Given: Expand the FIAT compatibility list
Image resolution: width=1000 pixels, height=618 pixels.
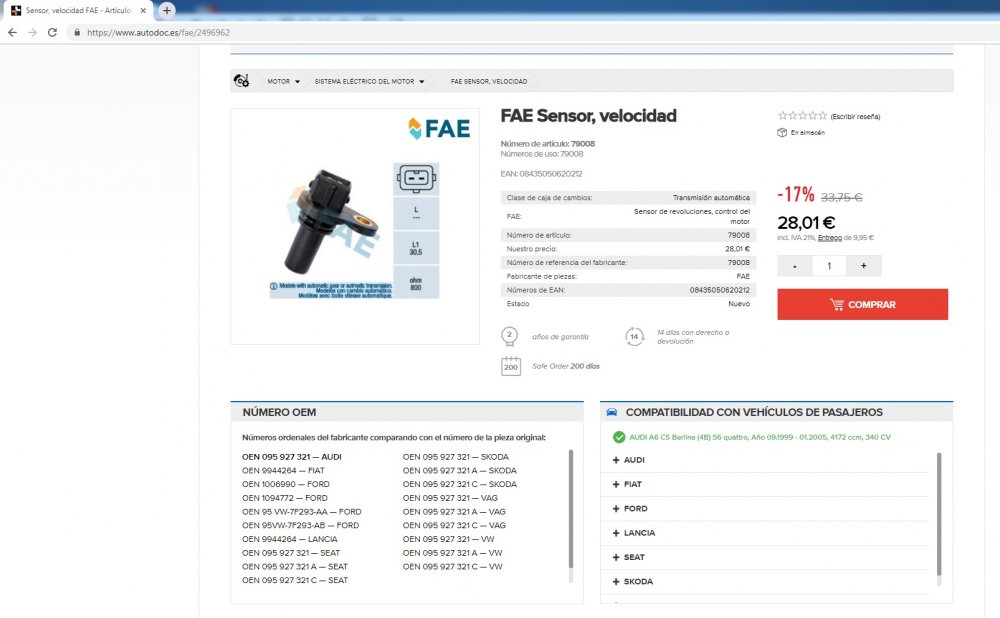Looking at the screenshot, I should [x=627, y=484].
